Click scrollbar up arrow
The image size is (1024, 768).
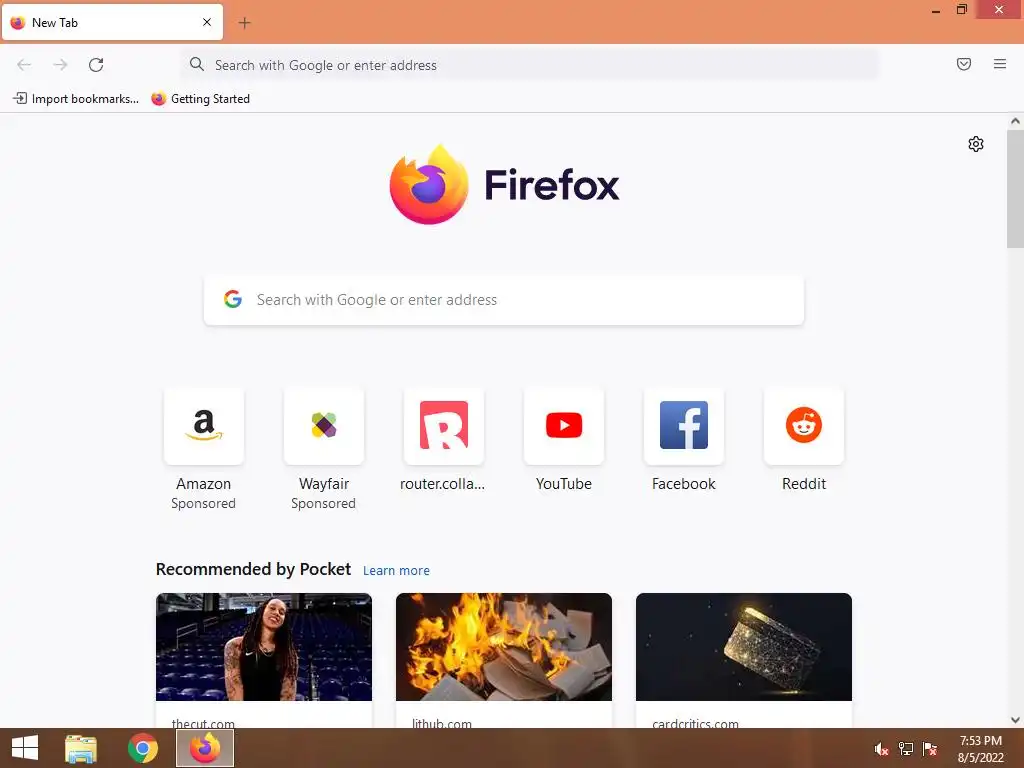point(1015,121)
